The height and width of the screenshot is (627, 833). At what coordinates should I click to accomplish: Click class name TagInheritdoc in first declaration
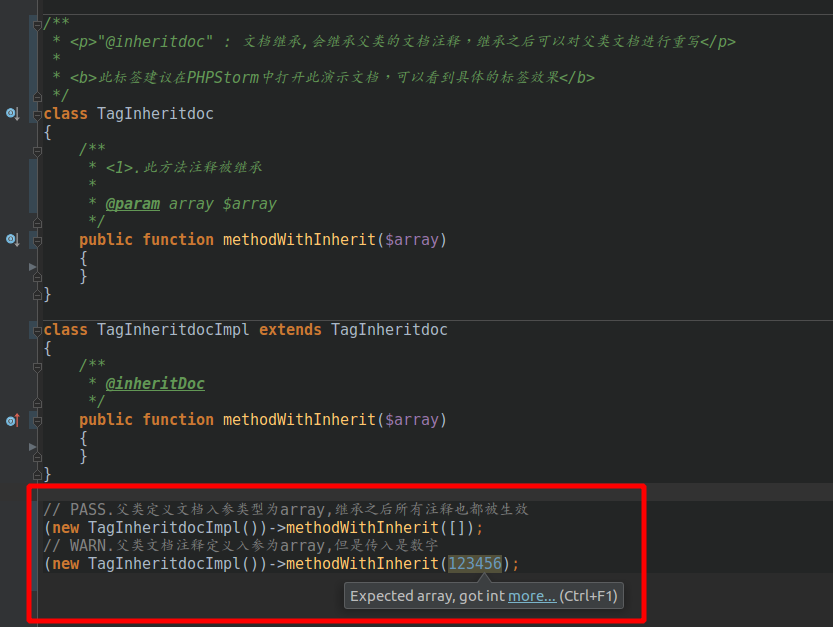[x=155, y=114]
